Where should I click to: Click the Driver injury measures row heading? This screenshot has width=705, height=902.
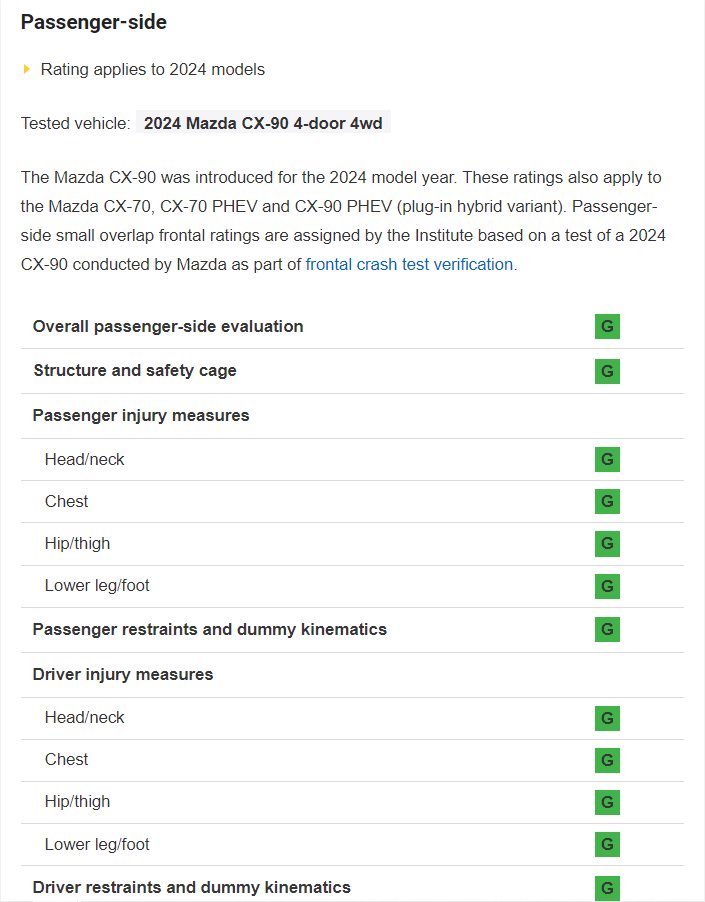[x=123, y=674]
